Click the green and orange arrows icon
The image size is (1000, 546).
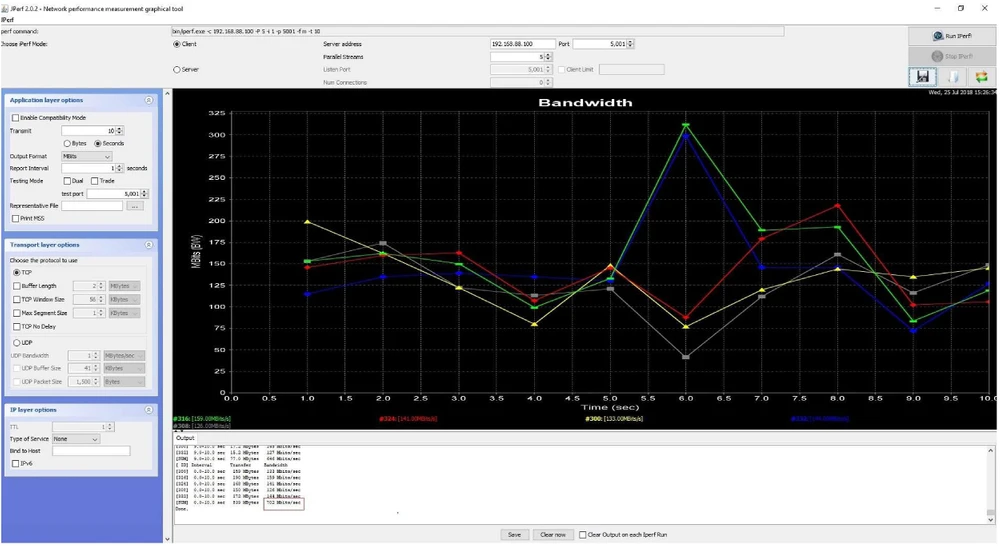pyautogui.click(x=982, y=77)
